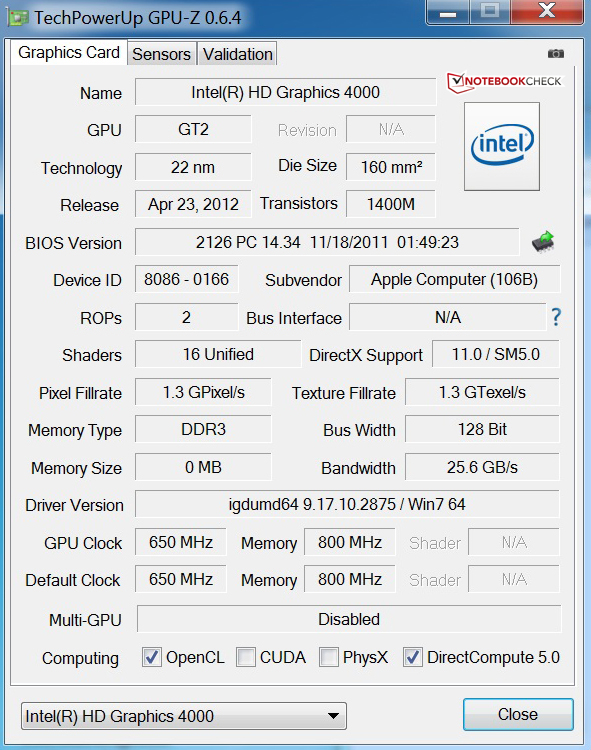The width and height of the screenshot is (591, 750).
Task: Toggle the CUDA checkbox
Action: (x=246, y=657)
